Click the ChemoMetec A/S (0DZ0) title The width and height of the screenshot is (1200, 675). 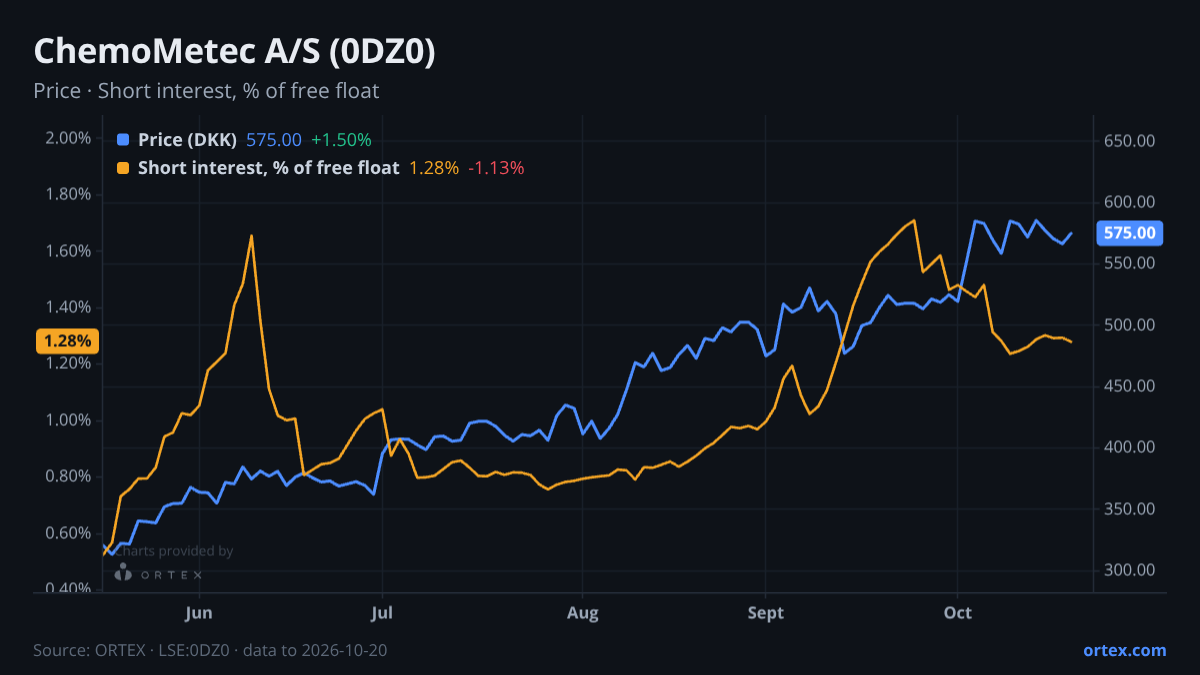click(x=234, y=53)
